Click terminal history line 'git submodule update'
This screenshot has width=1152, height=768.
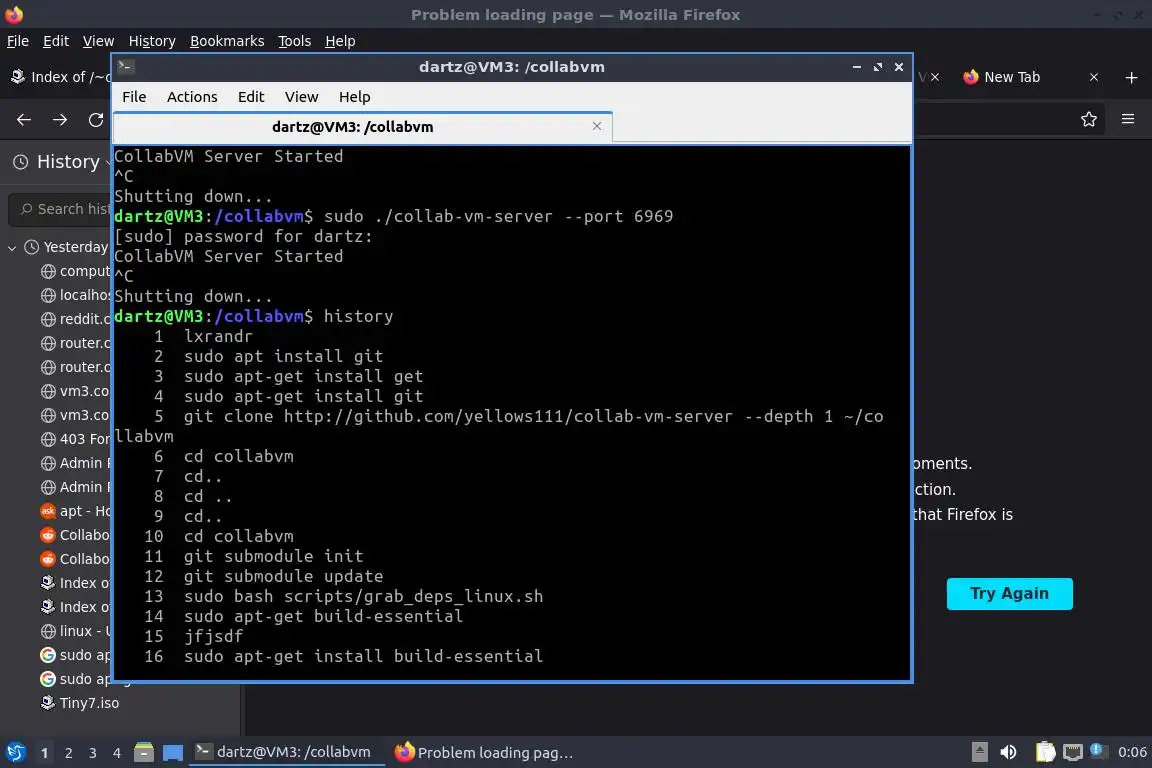pos(284,576)
